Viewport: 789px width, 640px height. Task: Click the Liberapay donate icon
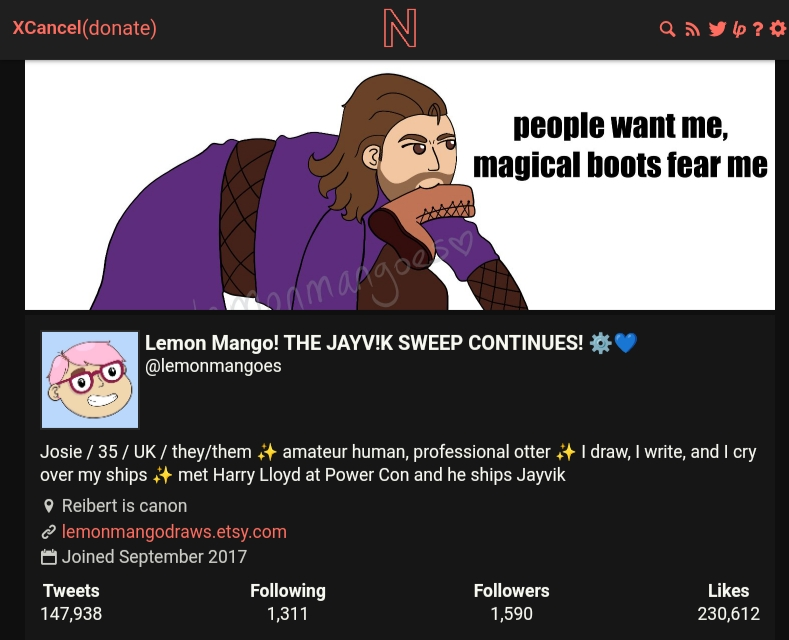pos(739,29)
